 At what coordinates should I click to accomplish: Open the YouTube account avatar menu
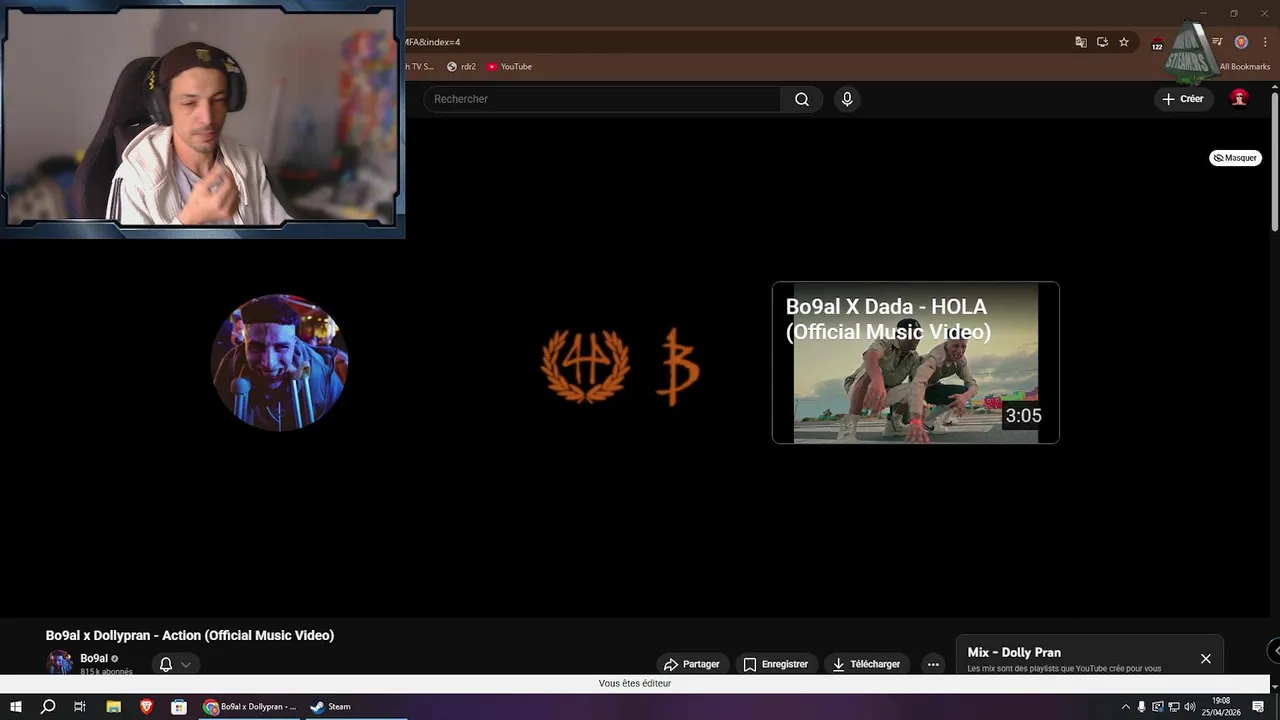pyautogui.click(x=1239, y=98)
